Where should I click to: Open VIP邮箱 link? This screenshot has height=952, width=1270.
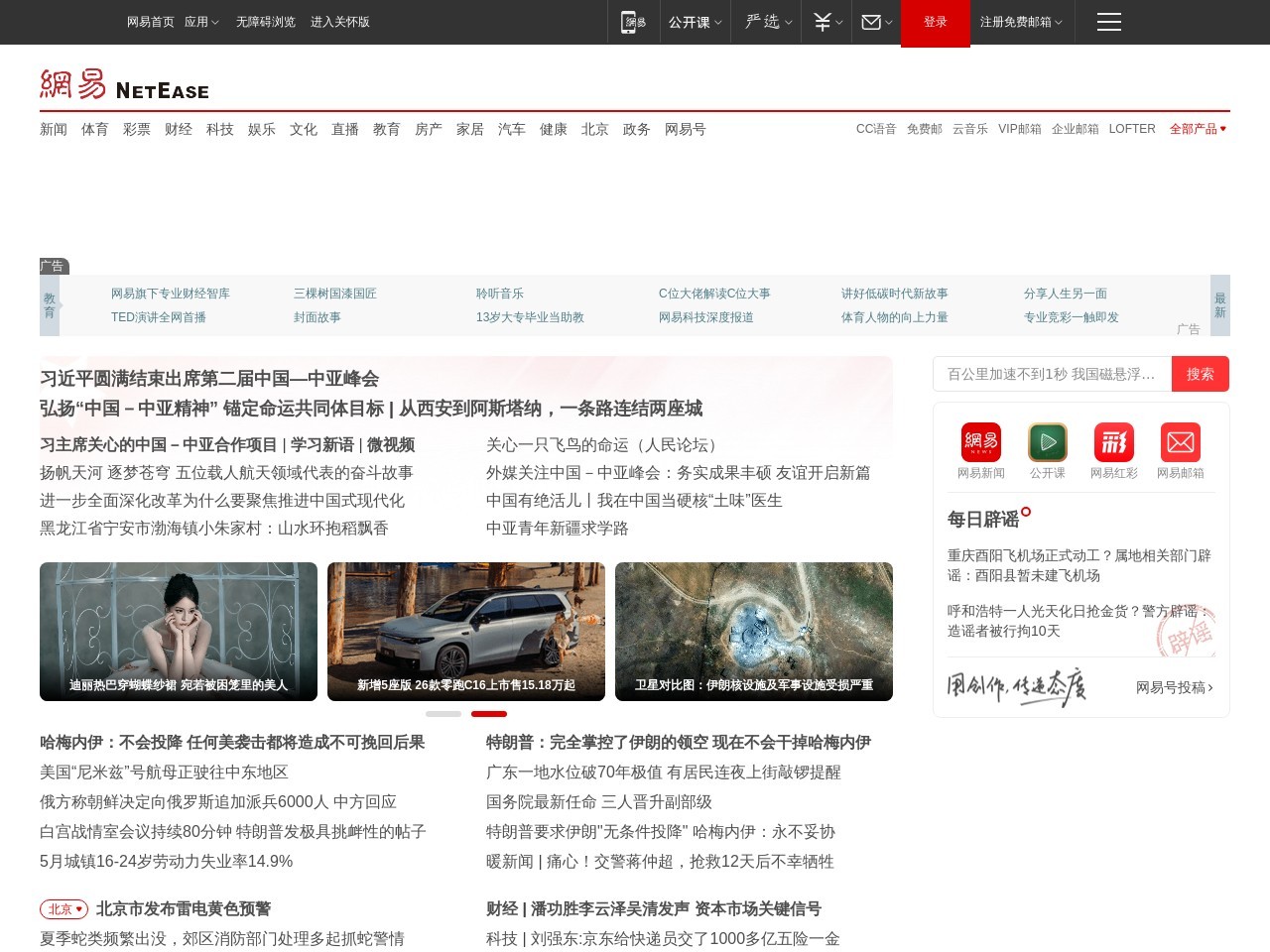(x=1020, y=129)
